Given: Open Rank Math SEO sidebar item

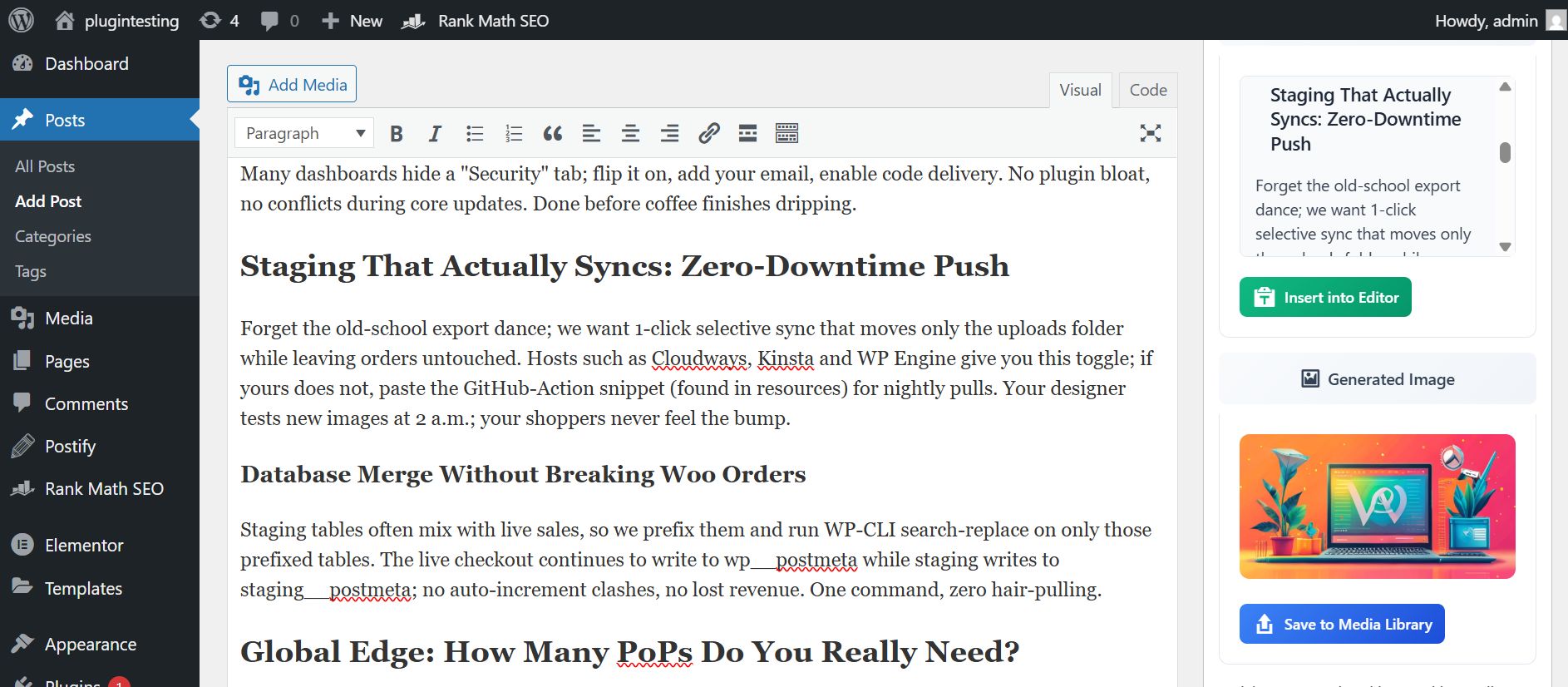Looking at the screenshot, I should 100,488.
